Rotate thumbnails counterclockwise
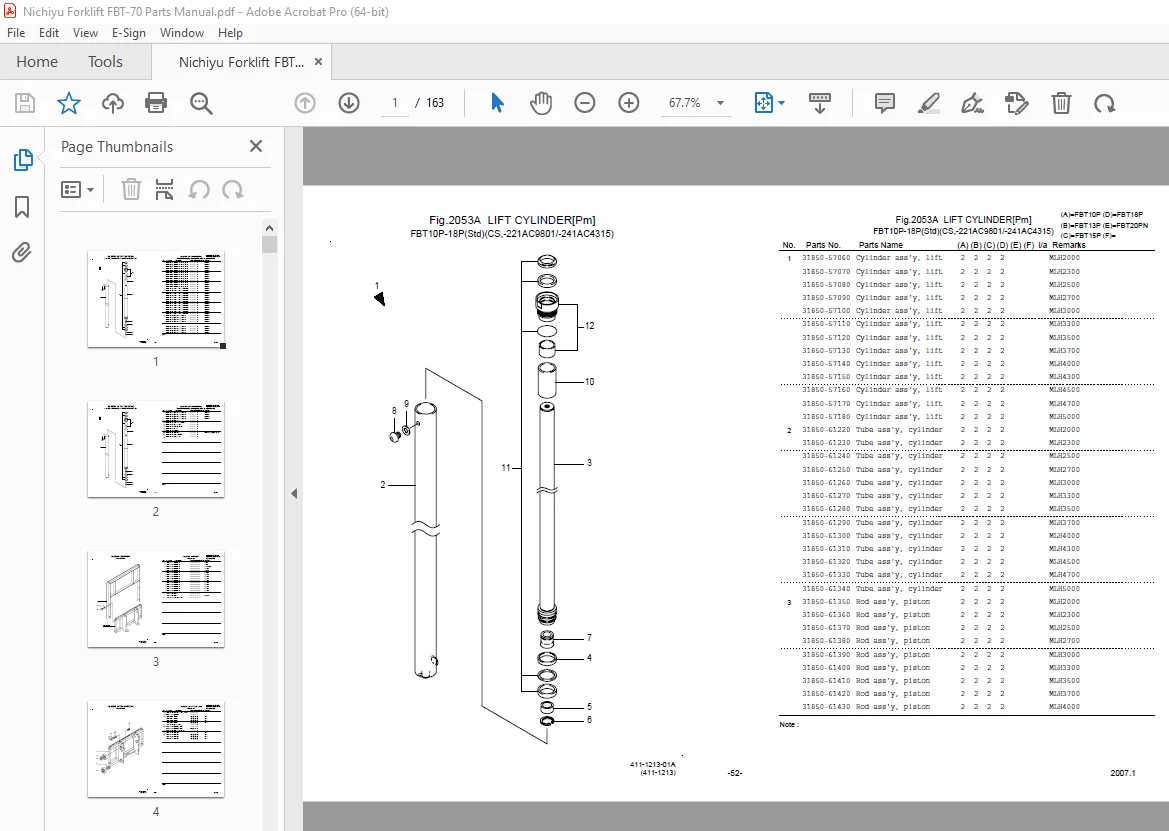The width and height of the screenshot is (1169, 831). click(199, 189)
